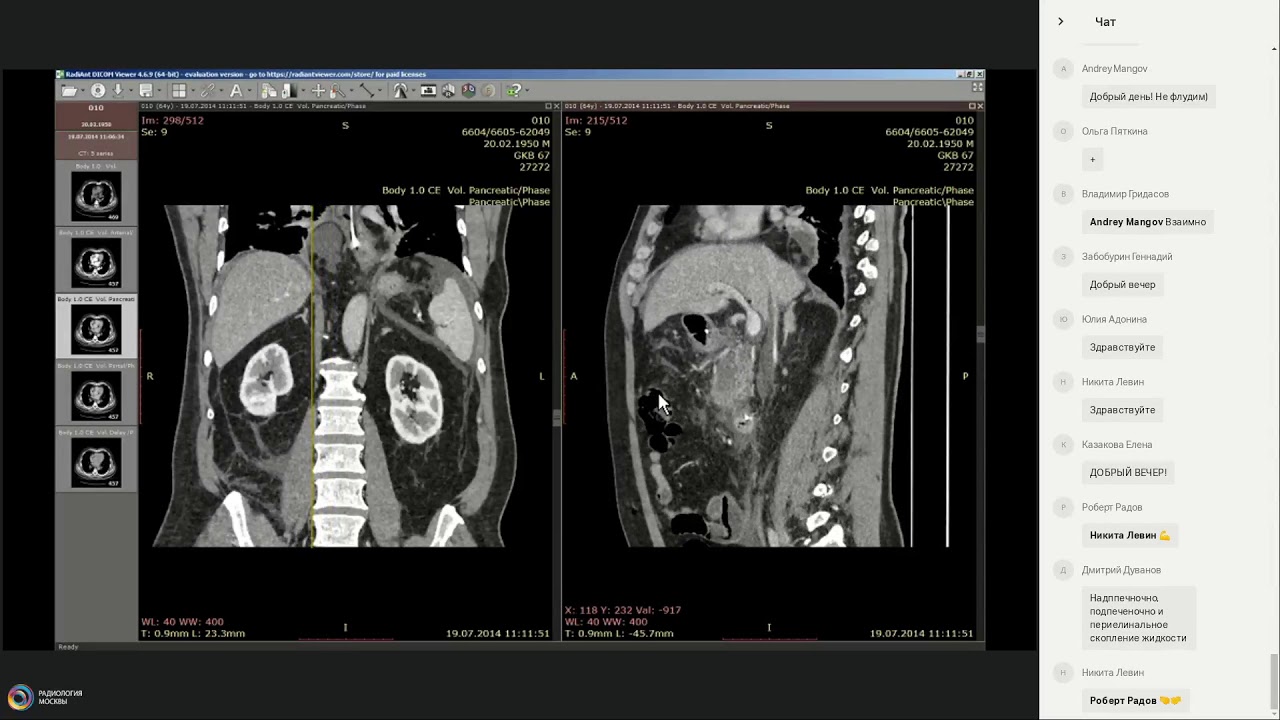Viewport: 1280px width, 720px height.
Task: Expand the open-folder dropdown arrow
Action: click(x=83, y=90)
